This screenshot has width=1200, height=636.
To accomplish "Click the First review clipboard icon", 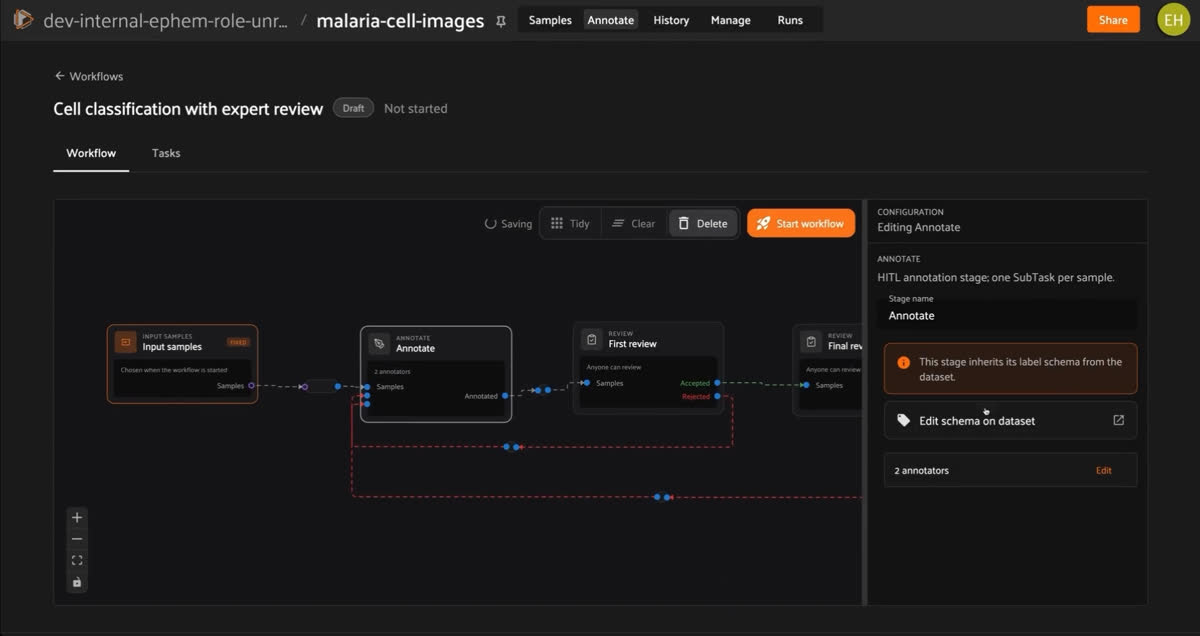I will 592,340.
